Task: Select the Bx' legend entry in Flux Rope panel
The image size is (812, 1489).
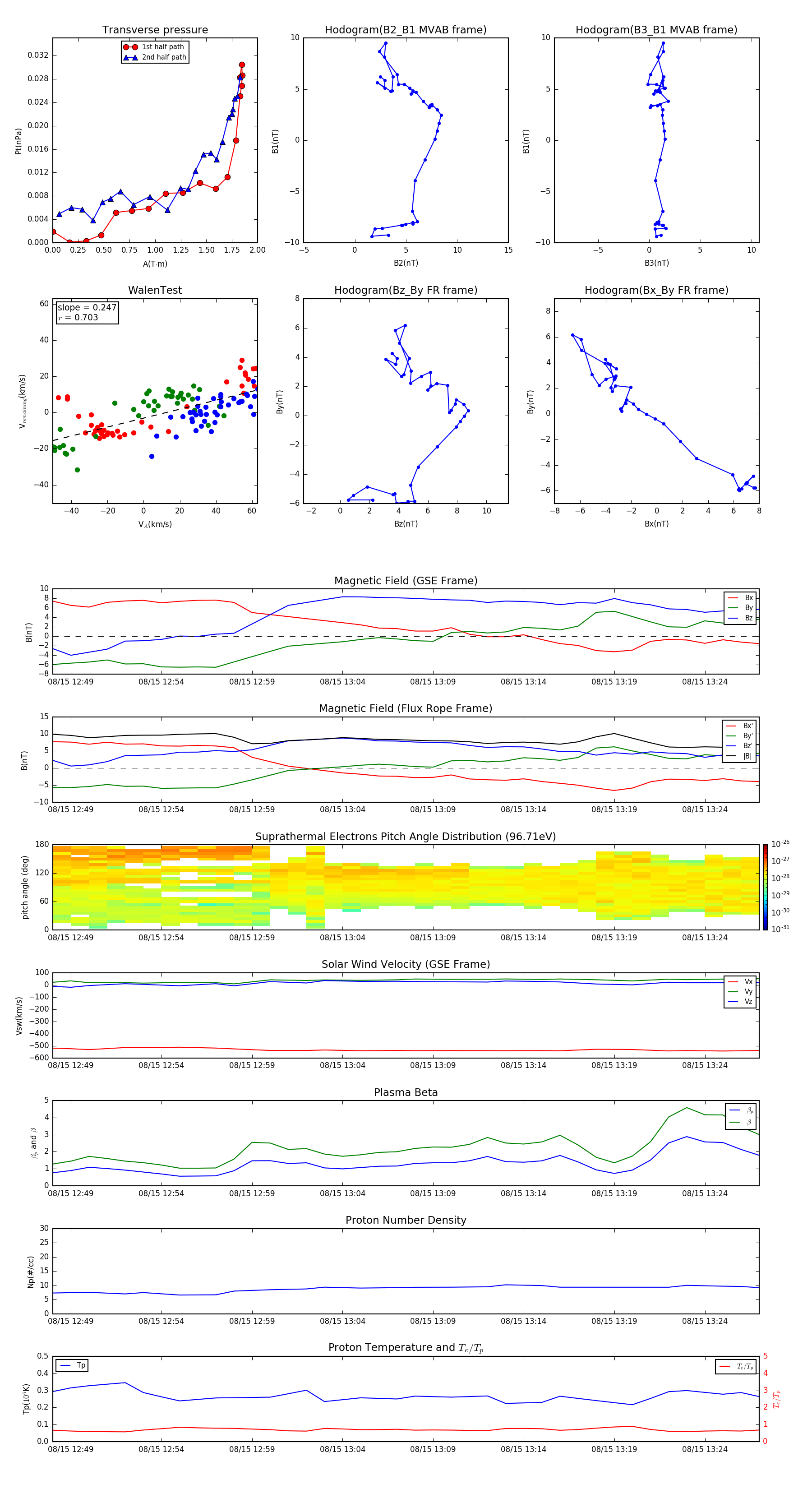Action: (739, 726)
